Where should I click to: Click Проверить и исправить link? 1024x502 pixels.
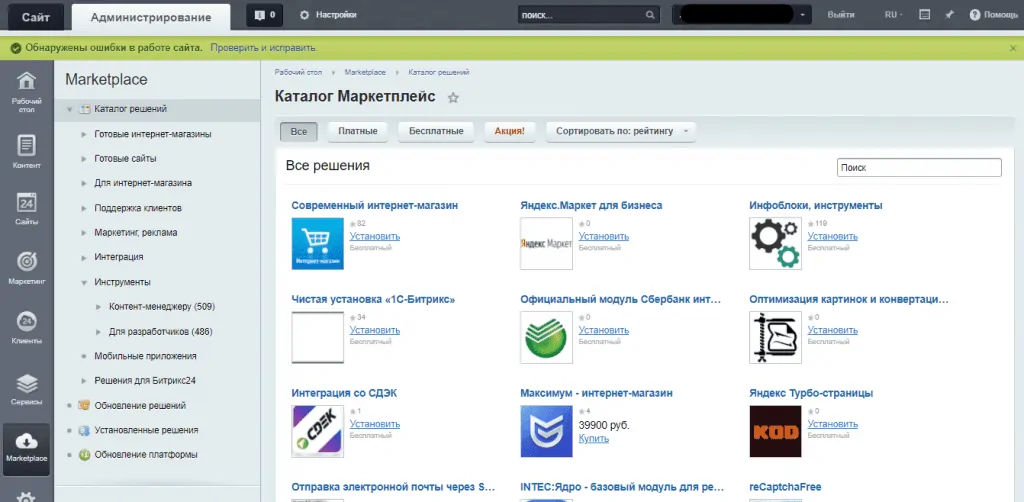click(x=264, y=48)
